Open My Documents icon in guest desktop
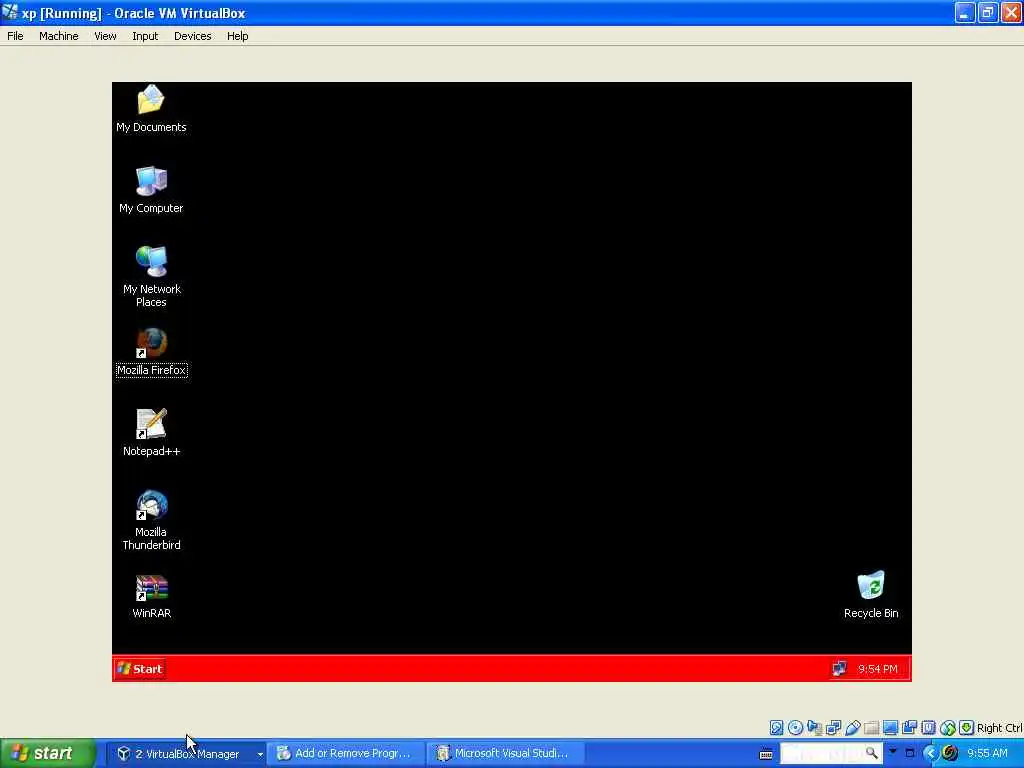 click(151, 108)
